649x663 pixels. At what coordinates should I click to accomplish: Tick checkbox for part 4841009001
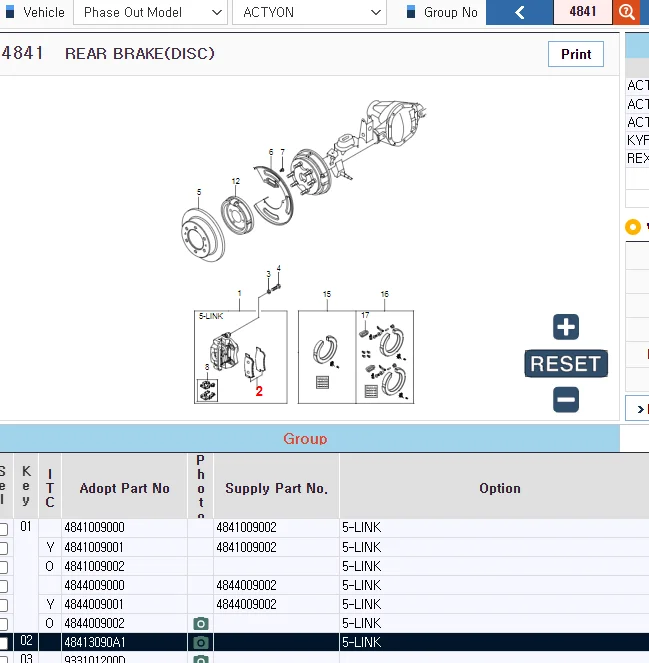[3, 548]
